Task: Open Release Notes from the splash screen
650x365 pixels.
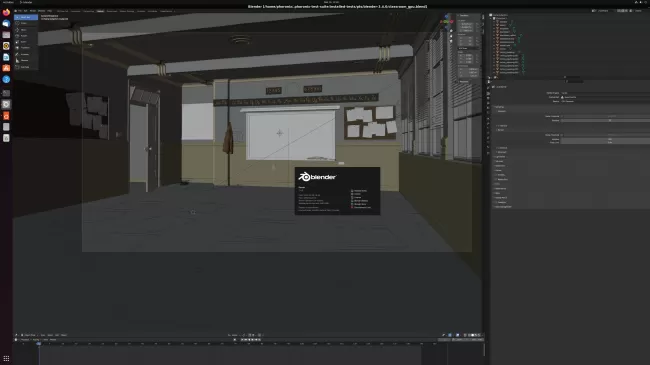Action: click(359, 191)
